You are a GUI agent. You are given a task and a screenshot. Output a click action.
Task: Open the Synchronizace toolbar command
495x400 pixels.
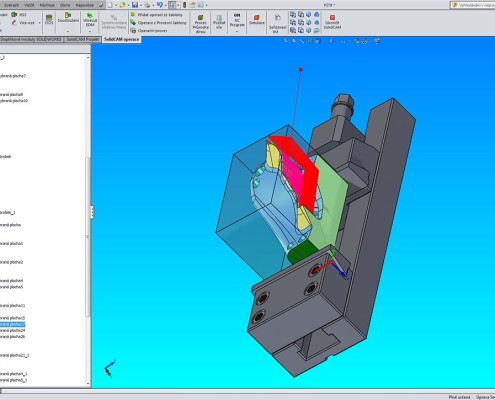pos(114,21)
